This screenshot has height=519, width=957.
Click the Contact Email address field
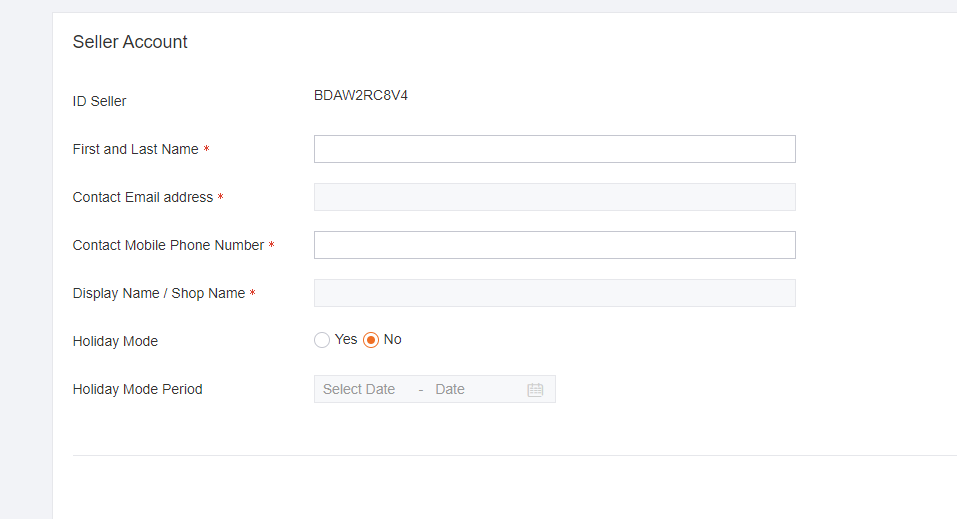point(555,197)
